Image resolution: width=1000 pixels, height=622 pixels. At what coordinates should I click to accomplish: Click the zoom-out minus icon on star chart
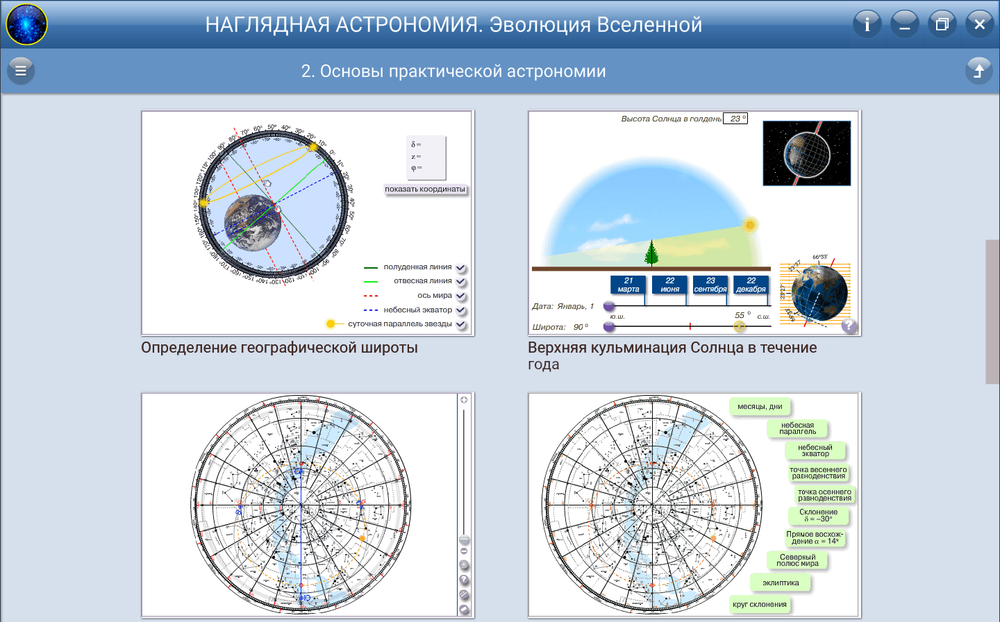463,550
